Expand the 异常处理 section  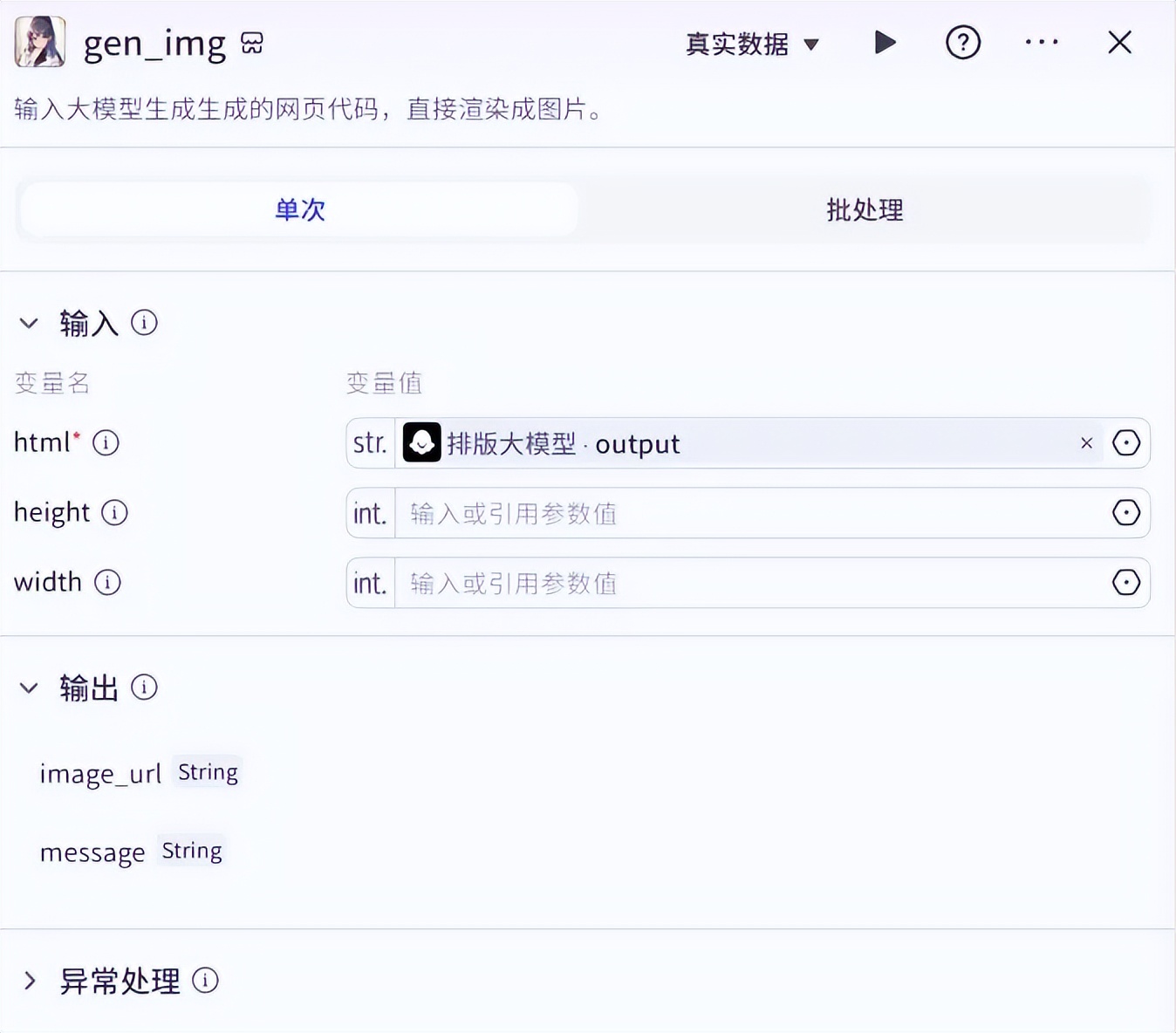point(30,981)
